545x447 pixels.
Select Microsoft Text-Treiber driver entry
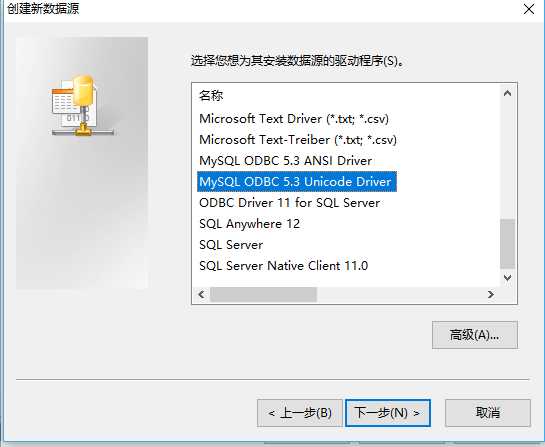(x=298, y=140)
